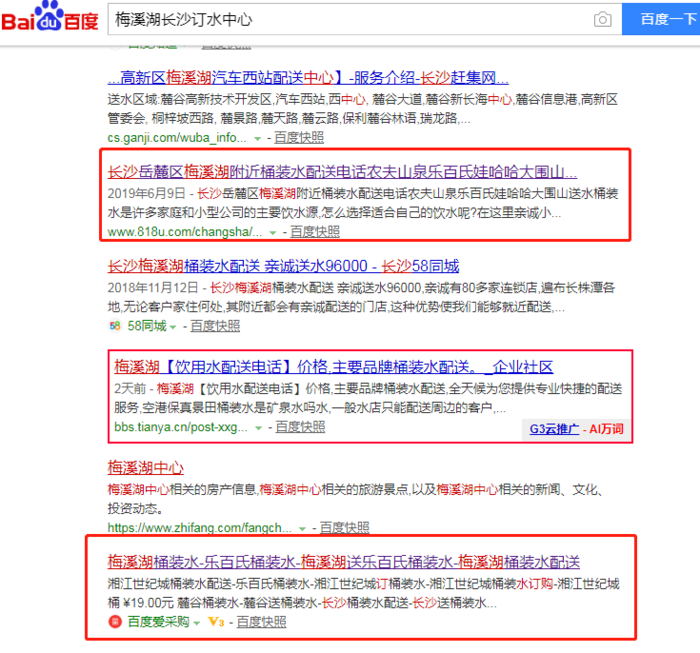Open 百度快照 for the 百度爱采购 result

point(261,622)
